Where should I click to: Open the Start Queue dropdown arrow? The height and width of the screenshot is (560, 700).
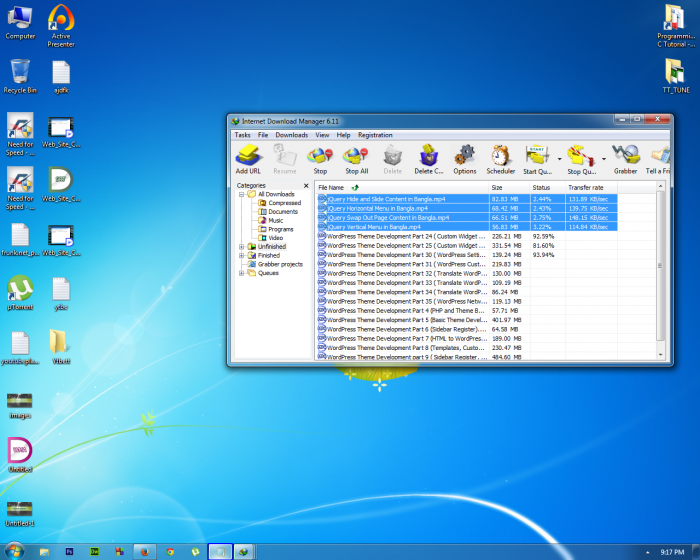pos(559,158)
